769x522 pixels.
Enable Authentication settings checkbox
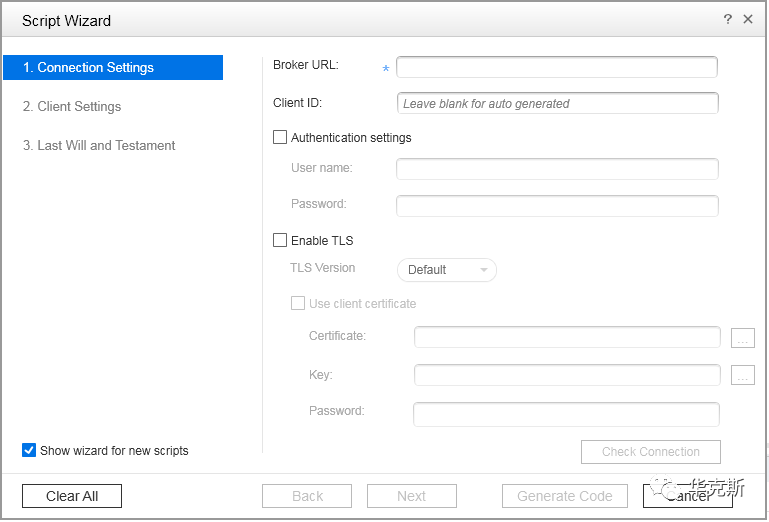[280, 137]
